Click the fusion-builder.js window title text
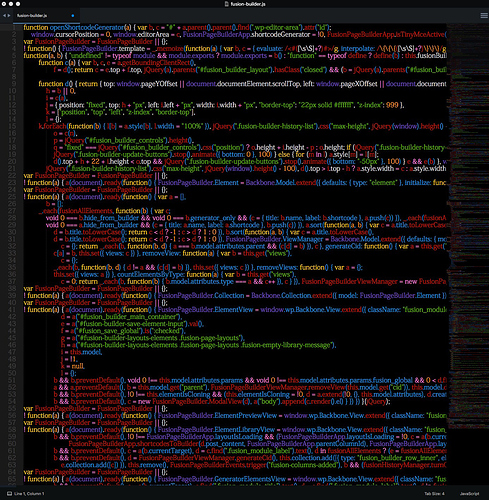Viewport: 489px width, 500px height. click(248, 4)
